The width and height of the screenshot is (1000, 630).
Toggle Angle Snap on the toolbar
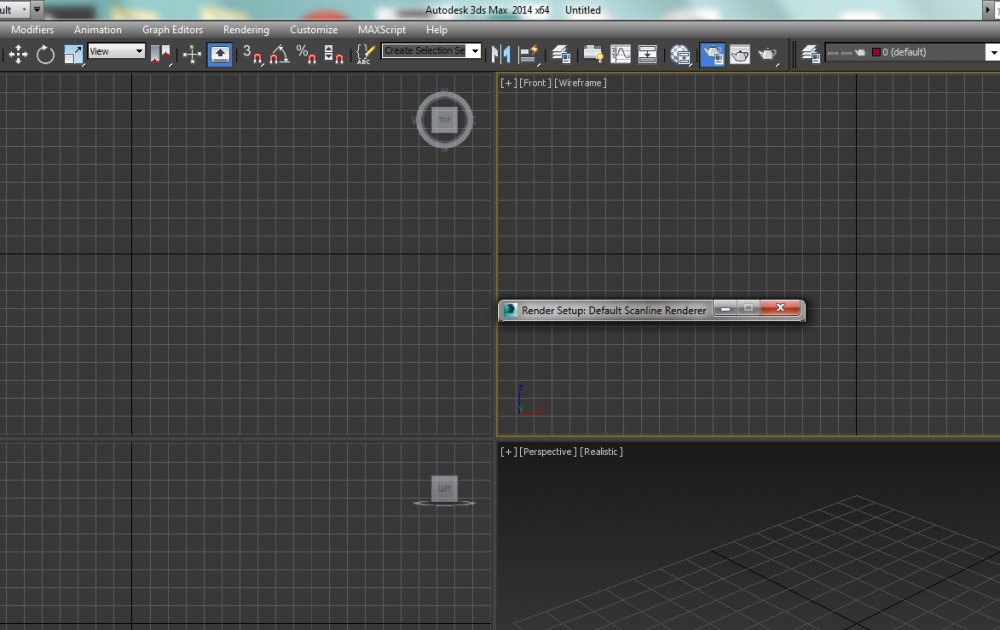pyautogui.click(x=280, y=54)
